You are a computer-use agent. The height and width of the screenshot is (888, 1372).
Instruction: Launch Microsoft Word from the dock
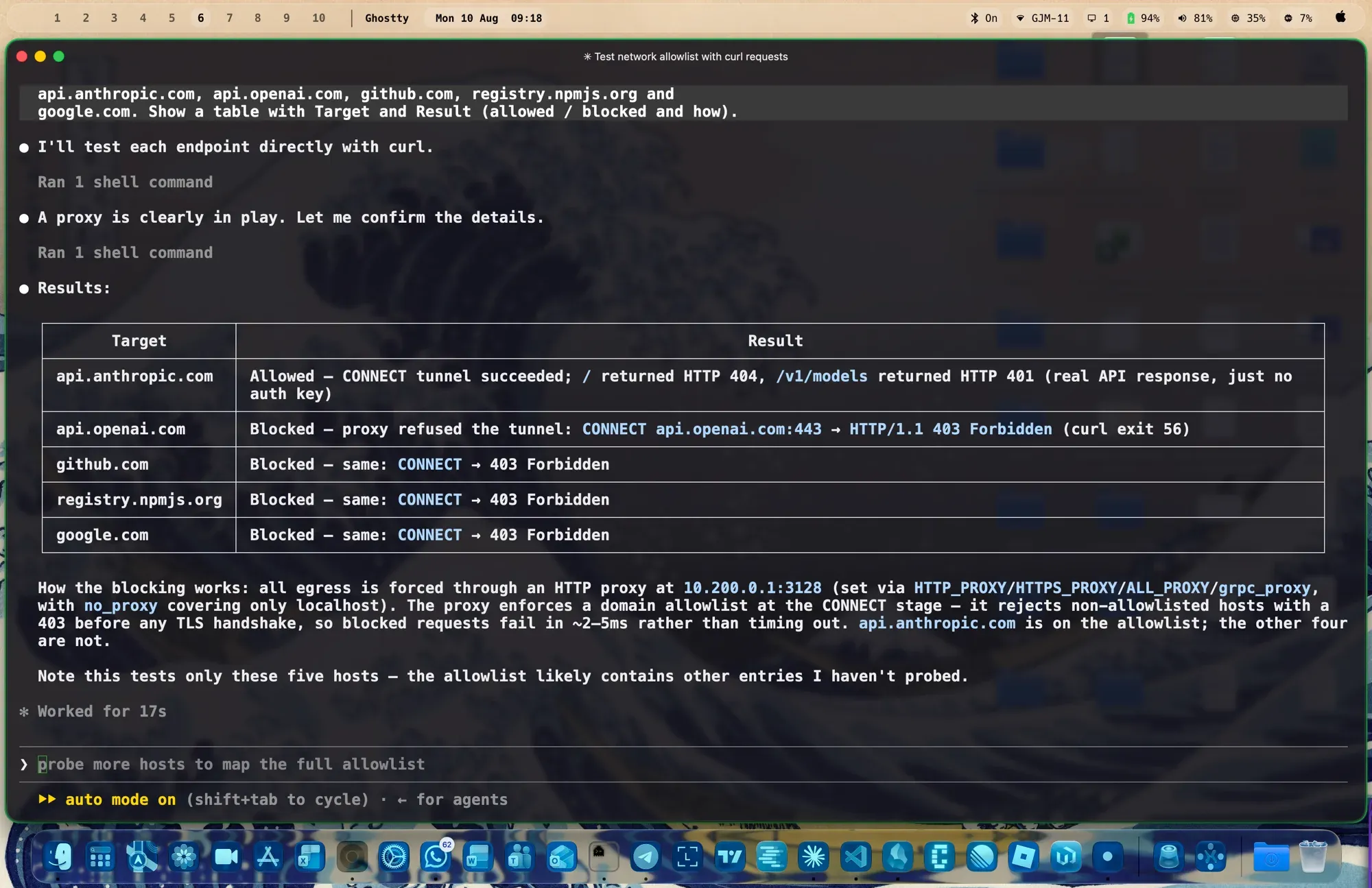pyautogui.click(x=477, y=856)
